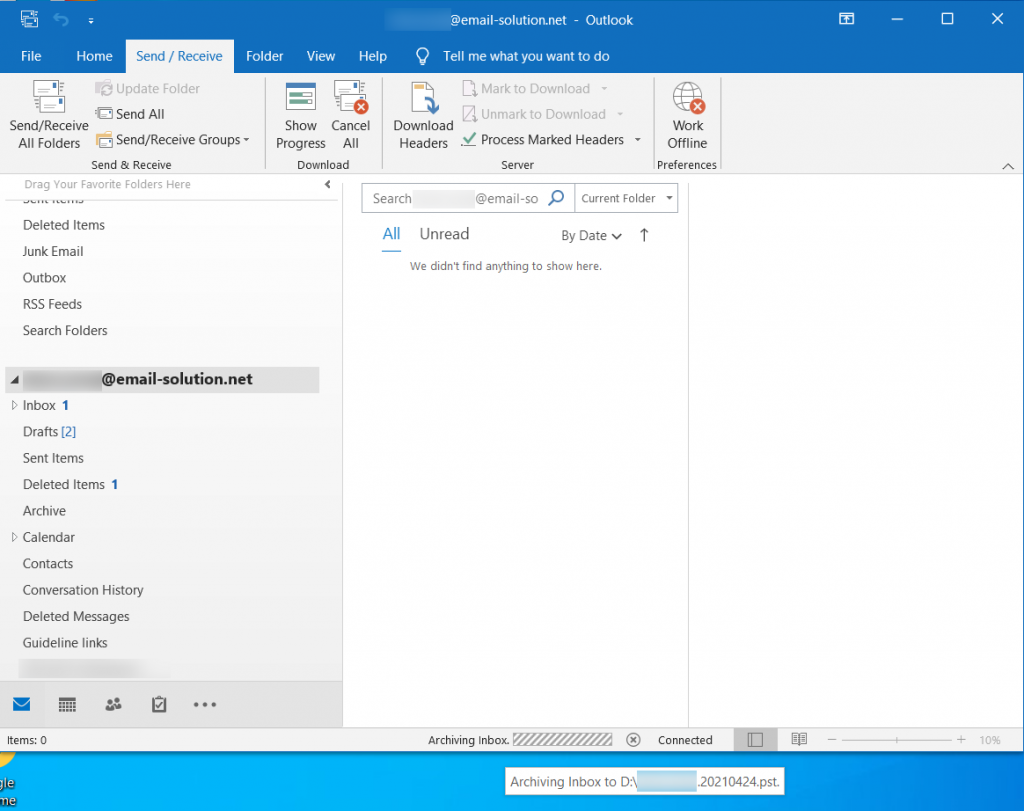Open Deleted Messages folder
Screen dimensions: 1024x811
click(76, 616)
